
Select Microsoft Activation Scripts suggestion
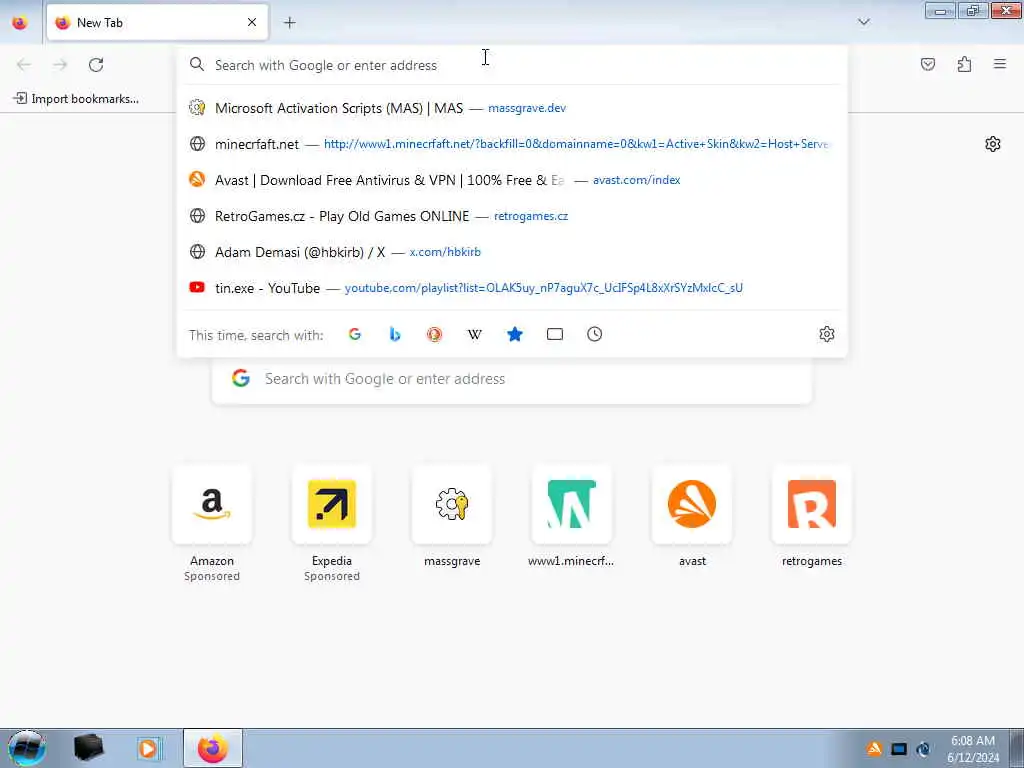(513, 108)
